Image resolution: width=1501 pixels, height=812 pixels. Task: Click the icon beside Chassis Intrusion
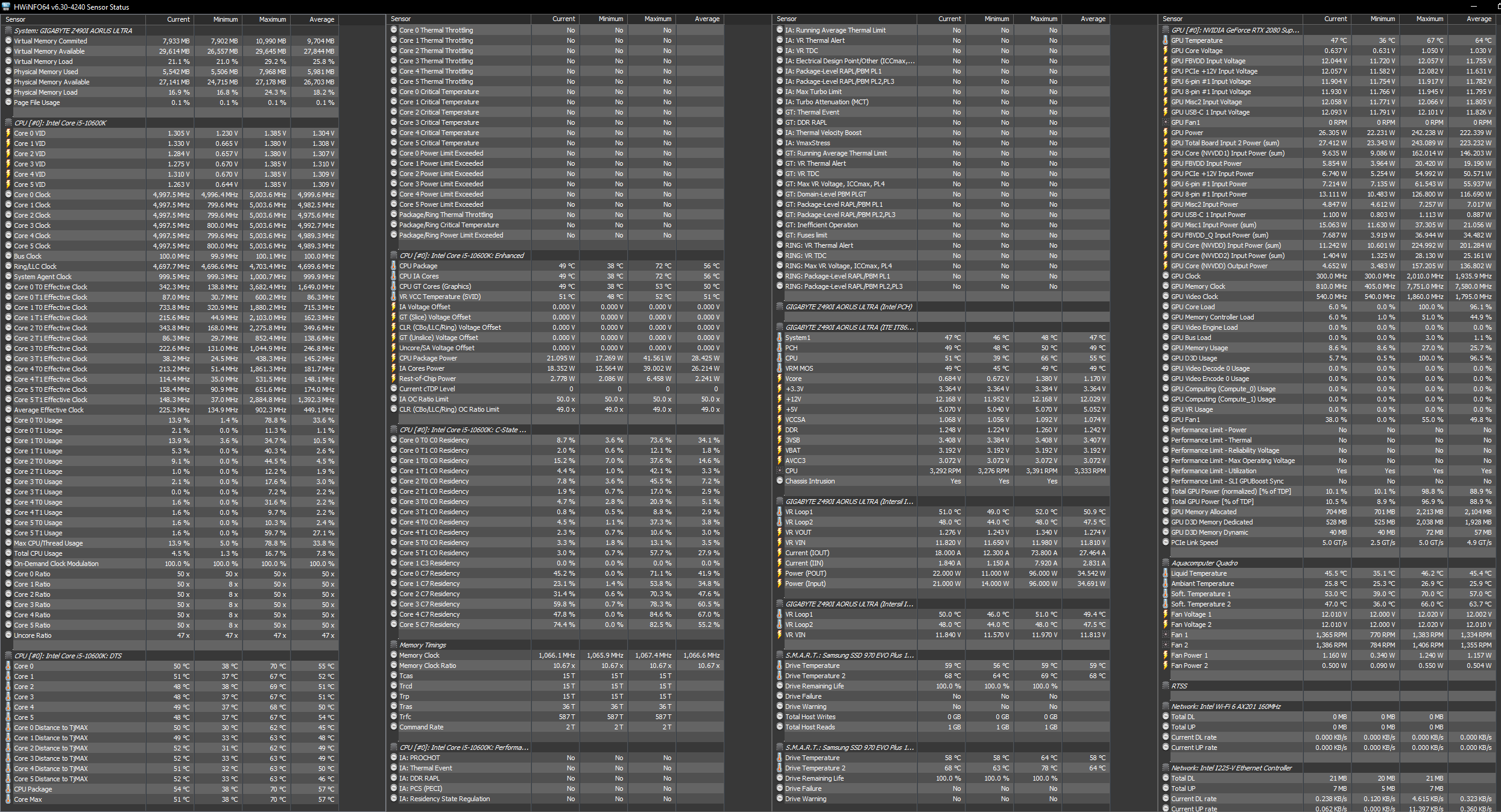779,481
